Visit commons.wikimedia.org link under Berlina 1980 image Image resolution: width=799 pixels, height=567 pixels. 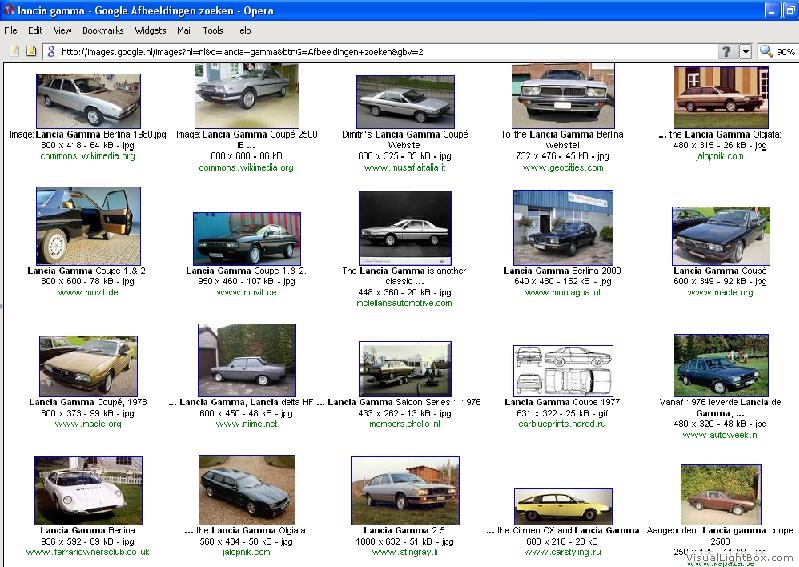(88, 156)
